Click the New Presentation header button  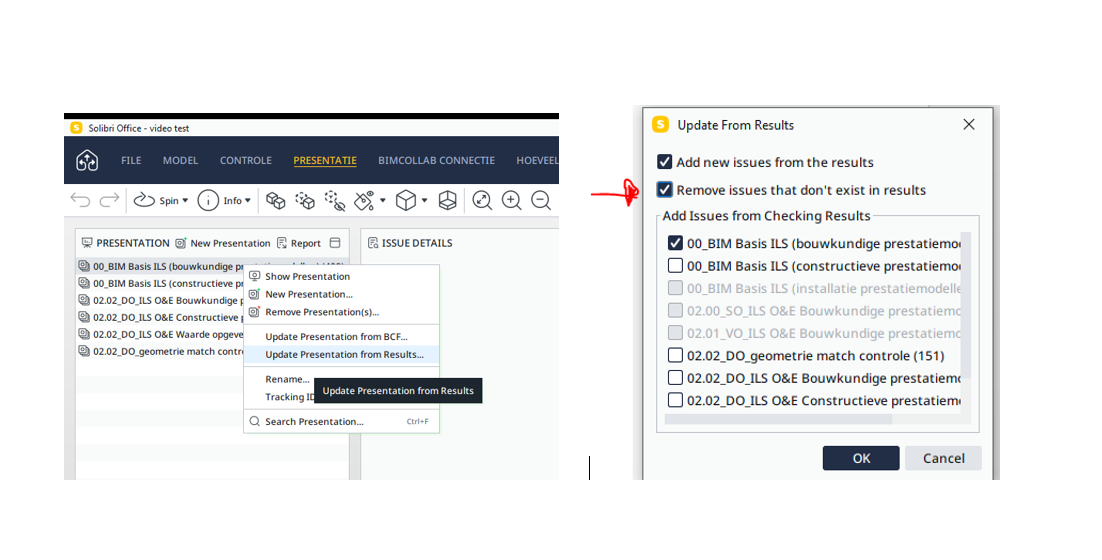pos(223,243)
